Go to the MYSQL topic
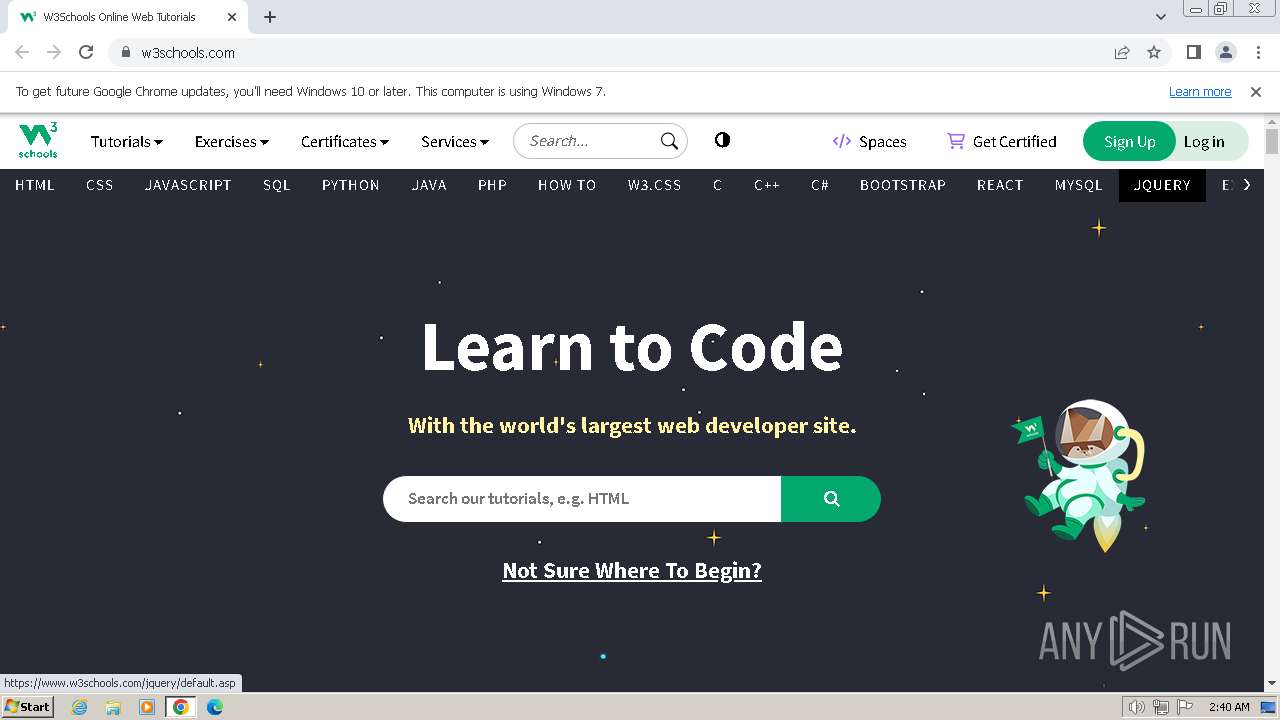Image resolution: width=1280 pixels, height=720 pixels. click(1079, 185)
